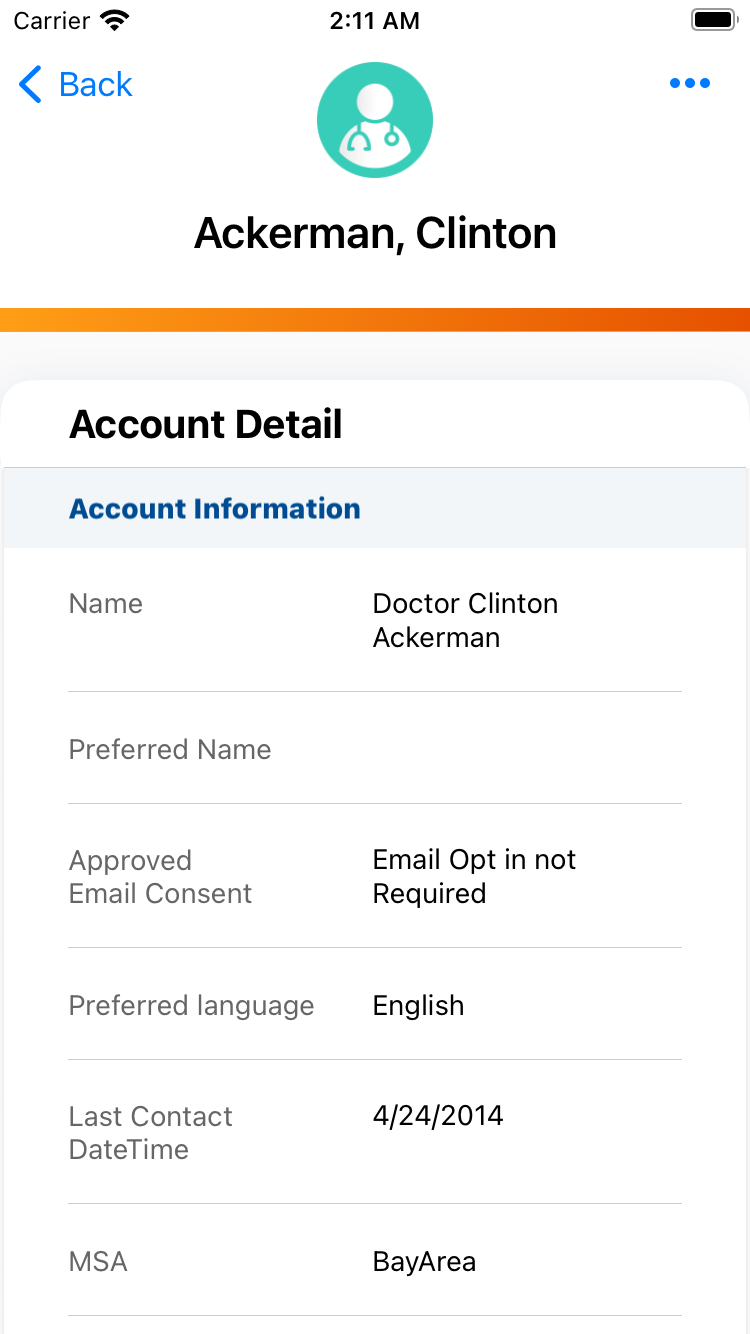Tap the Last Contact DateTime label
Screen dimensions: 750x1334
coord(150,1133)
